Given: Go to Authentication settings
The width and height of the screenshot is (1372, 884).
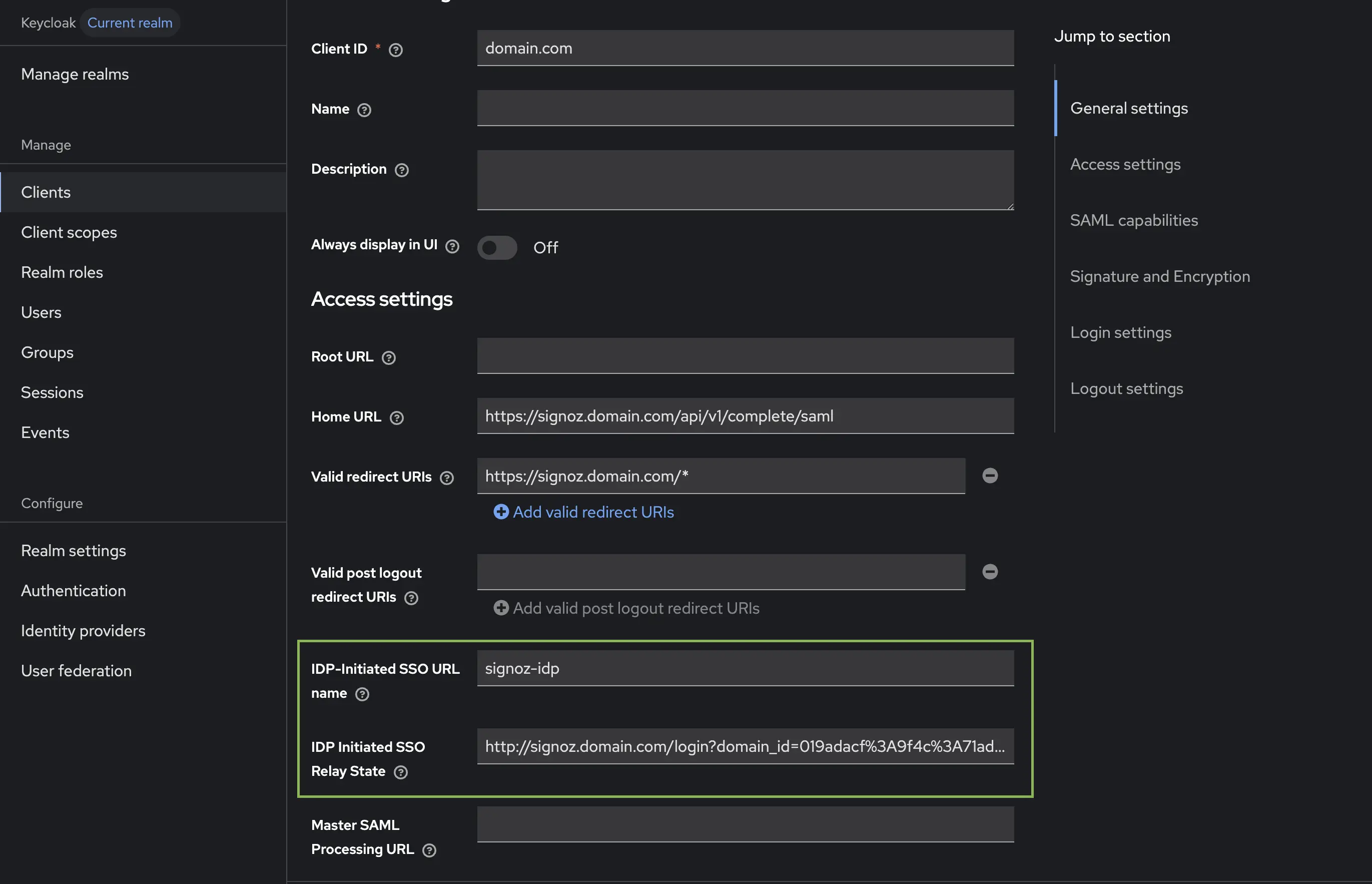Looking at the screenshot, I should point(144,591).
